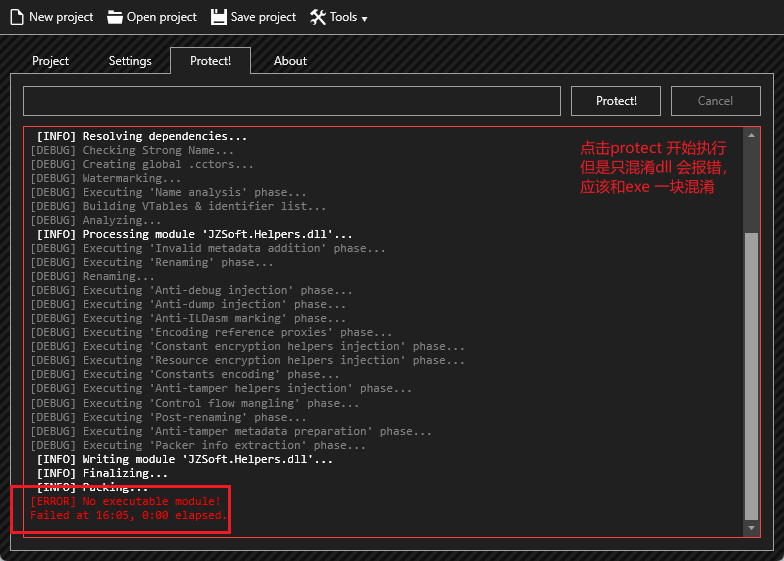Image resolution: width=784 pixels, height=561 pixels.
Task: Click the empty progress bar field
Action: pyautogui.click(x=292, y=101)
